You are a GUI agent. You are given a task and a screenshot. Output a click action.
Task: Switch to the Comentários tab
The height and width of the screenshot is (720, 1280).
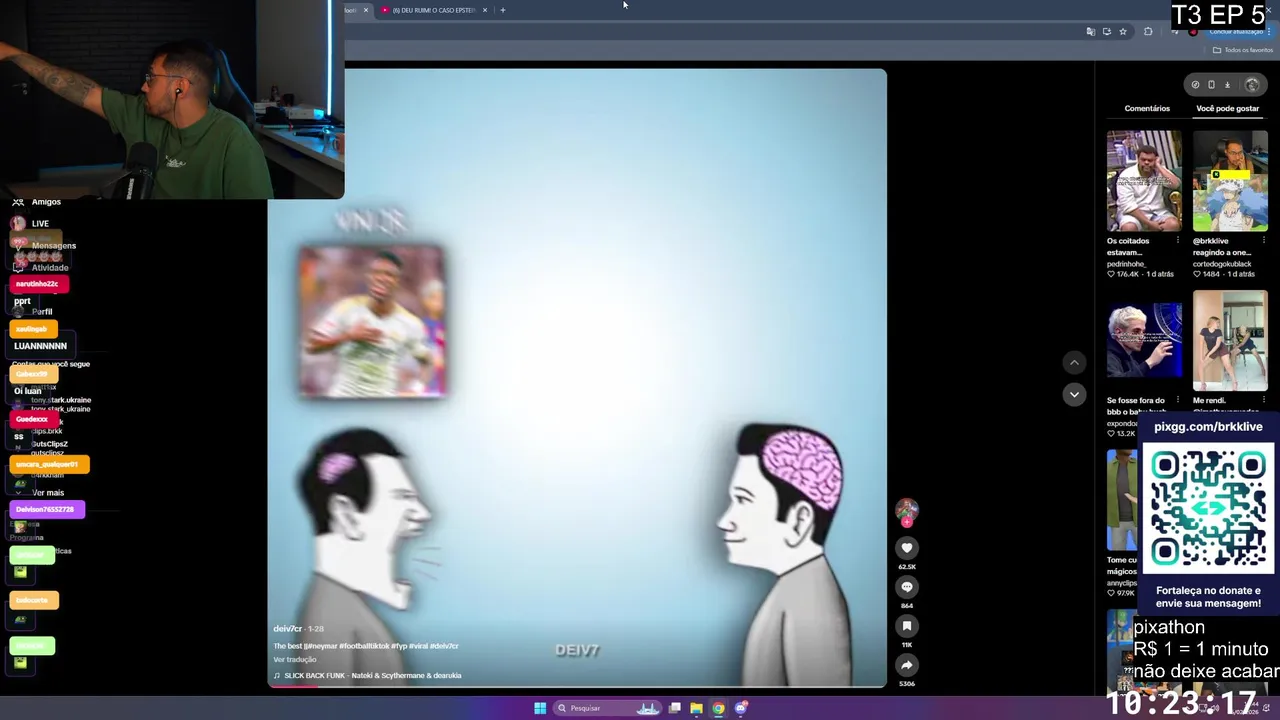[x=1147, y=108]
